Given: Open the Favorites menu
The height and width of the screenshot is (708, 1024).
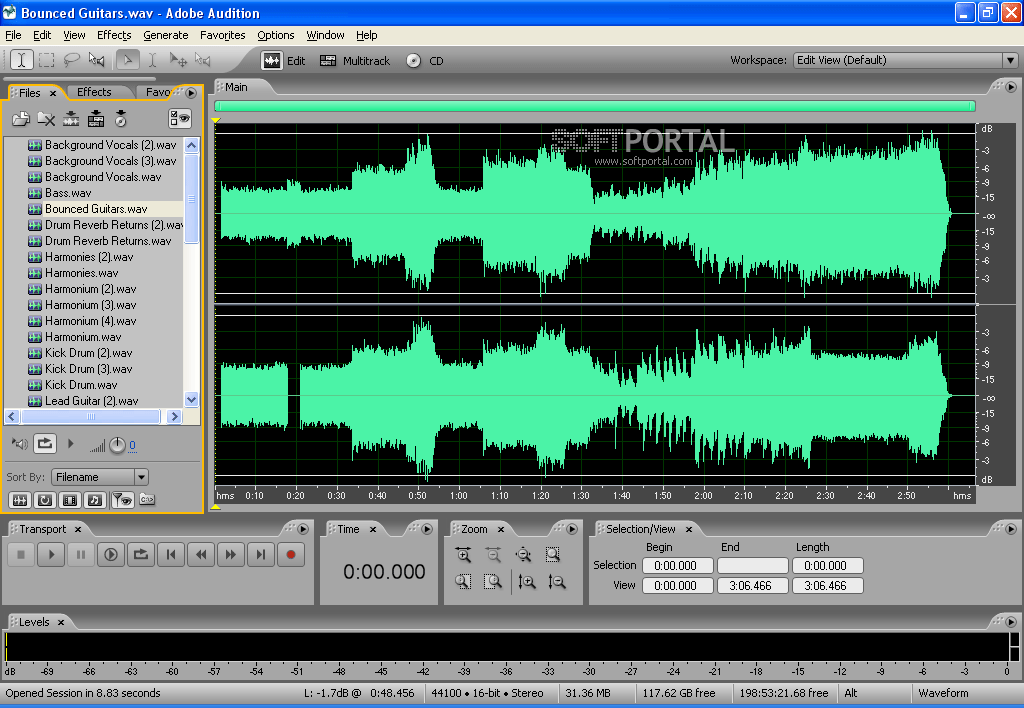Looking at the screenshot, I should tap(223, 35).
